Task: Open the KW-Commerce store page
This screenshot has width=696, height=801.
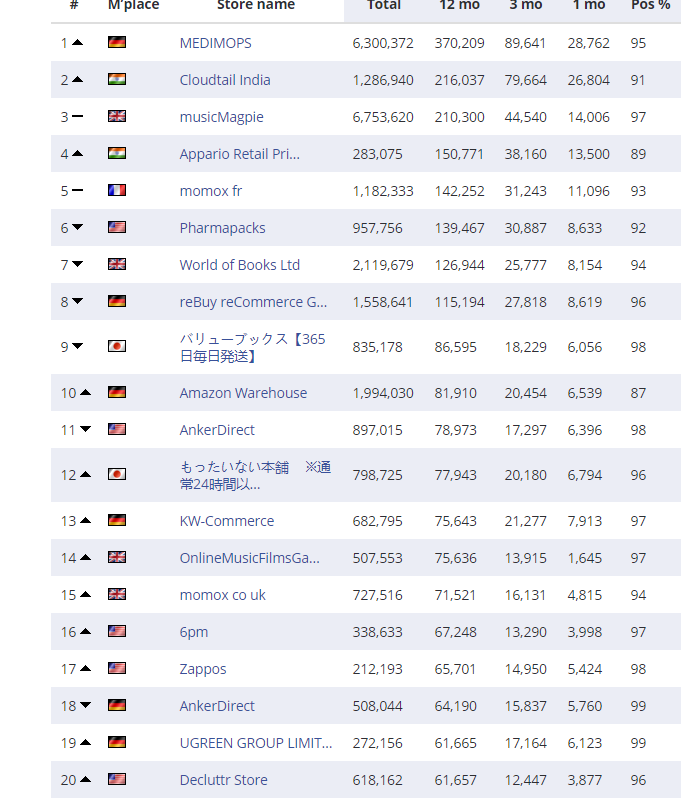Action: pyautogui.click(x=227, y=521)
